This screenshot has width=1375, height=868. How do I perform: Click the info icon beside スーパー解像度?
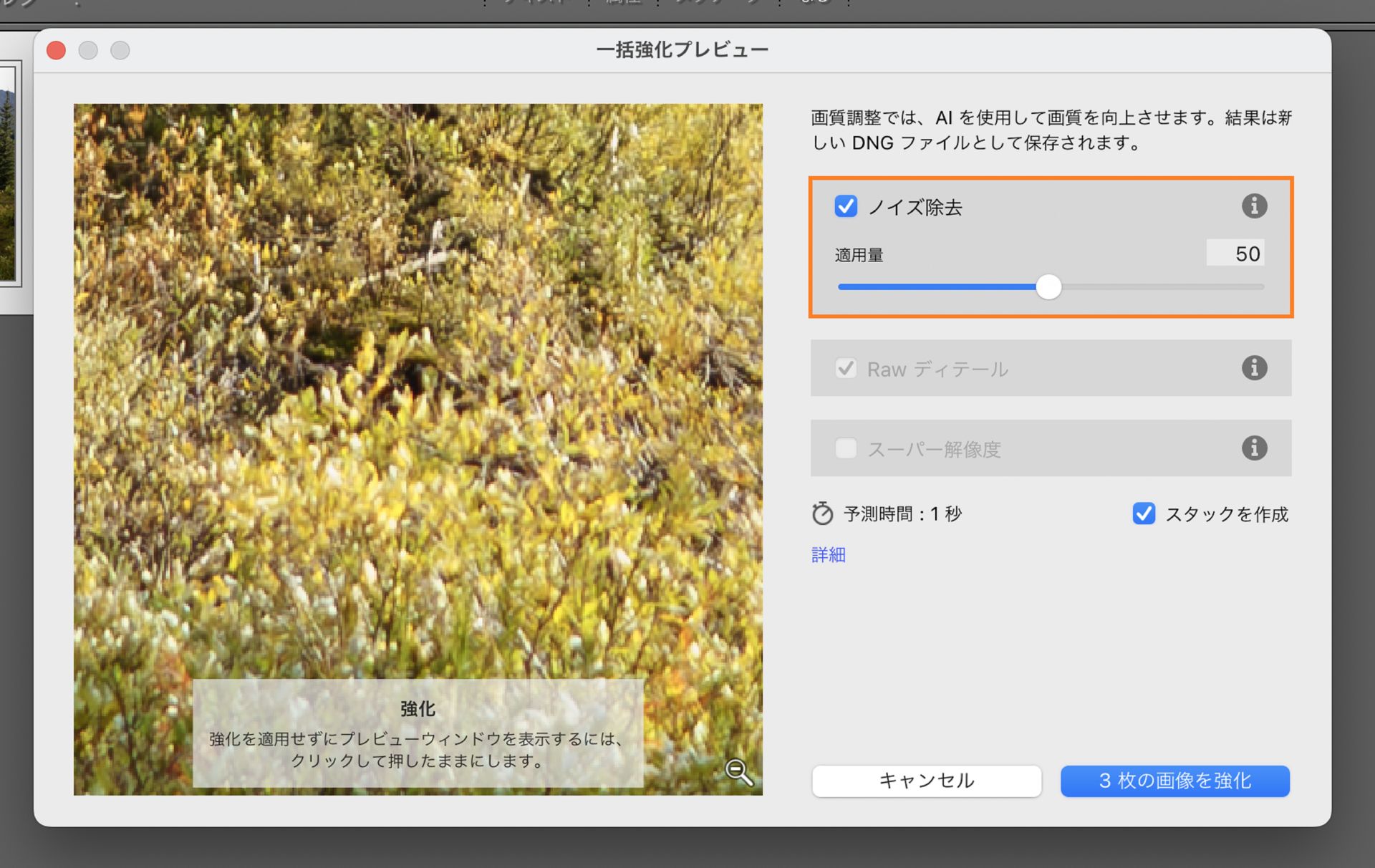pyautogui.click(x=1254, y=448)
